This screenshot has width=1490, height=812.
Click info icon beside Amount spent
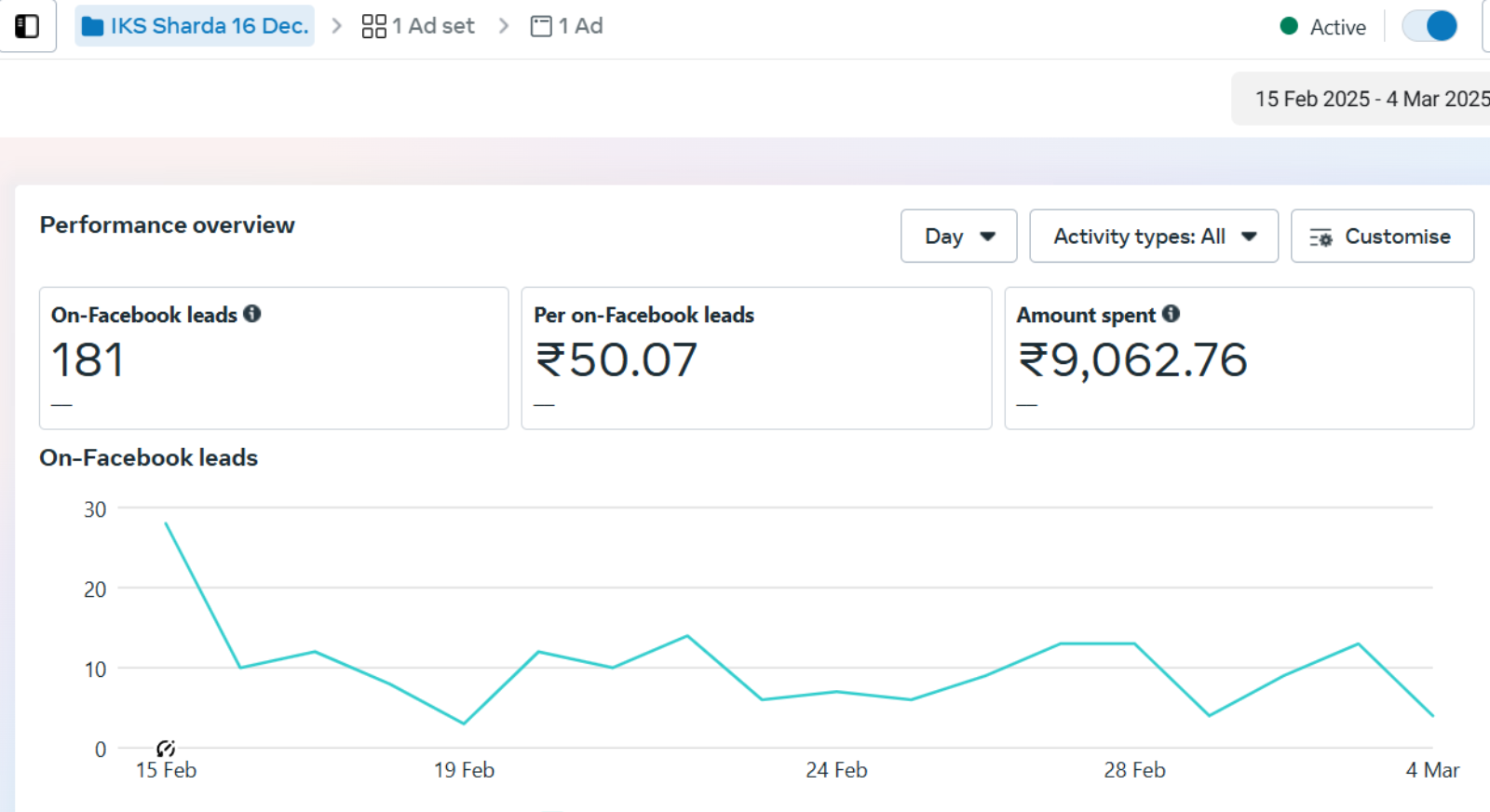pos(1171,314)
